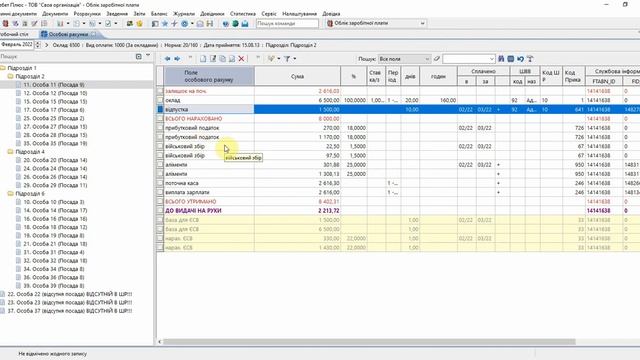Tick the checkbox on ВСЬОГО НАРАХОВАНО row
This screenshot has width=640, height=360.
(160, 118)
